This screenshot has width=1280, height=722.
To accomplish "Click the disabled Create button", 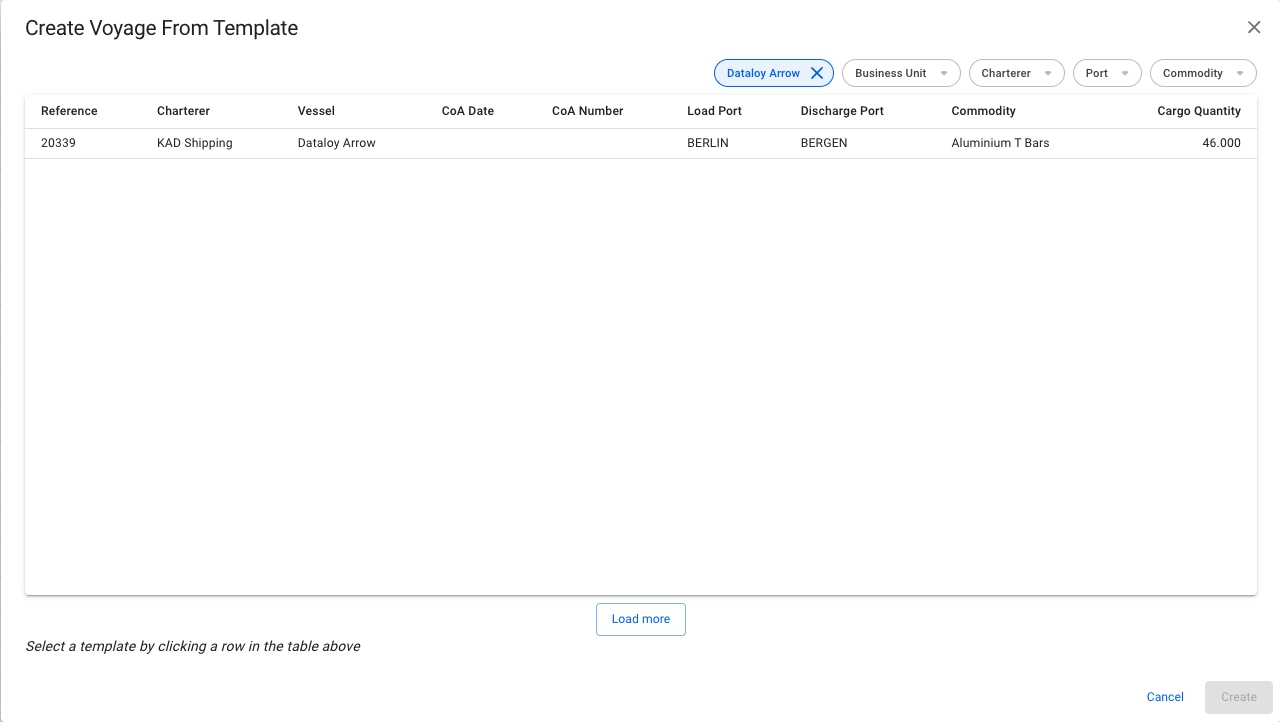I will click(1238, 697).
